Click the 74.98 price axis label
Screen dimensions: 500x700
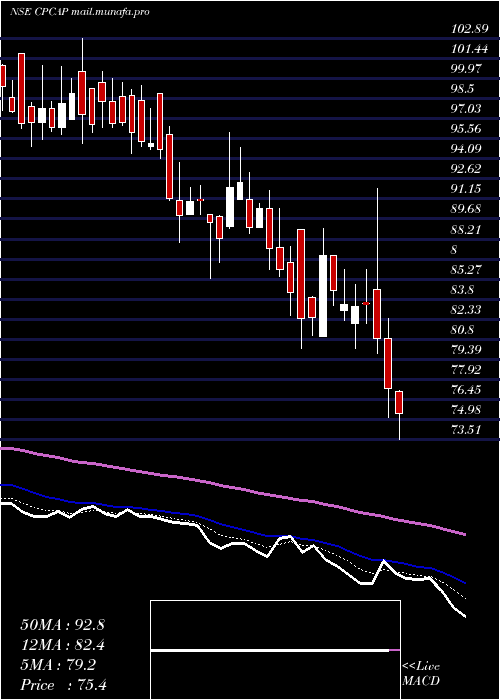tap(466, 410)
